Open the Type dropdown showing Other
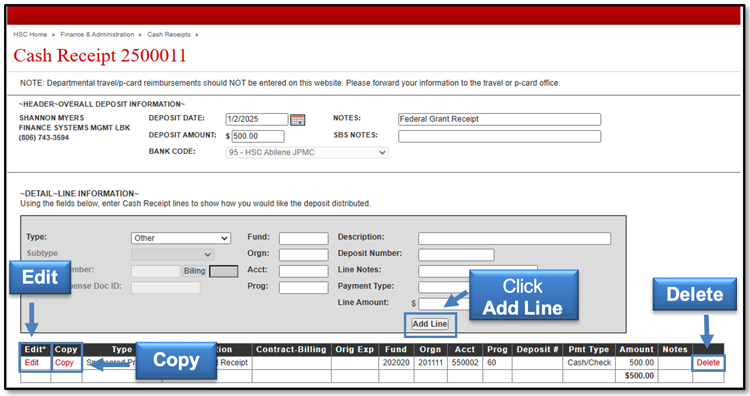 point(181,238)
